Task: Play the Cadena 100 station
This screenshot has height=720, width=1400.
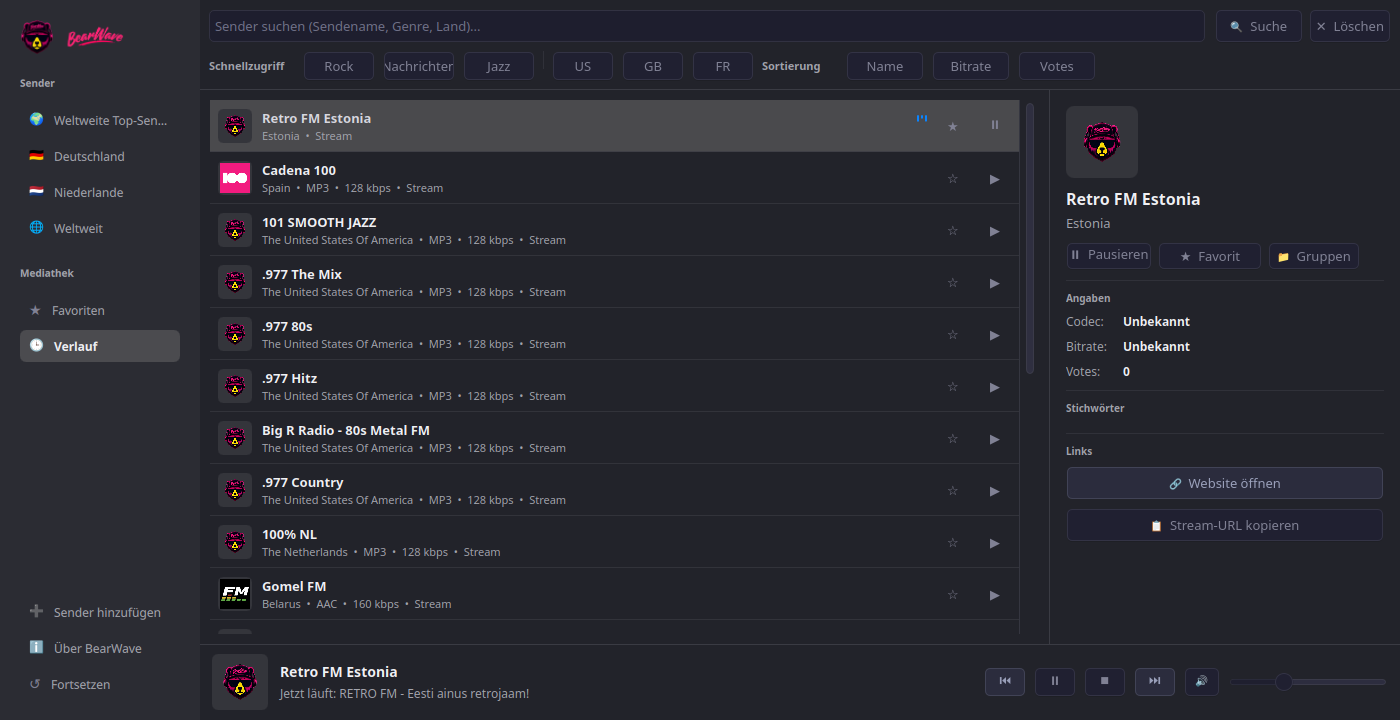Action: (994, 179)
